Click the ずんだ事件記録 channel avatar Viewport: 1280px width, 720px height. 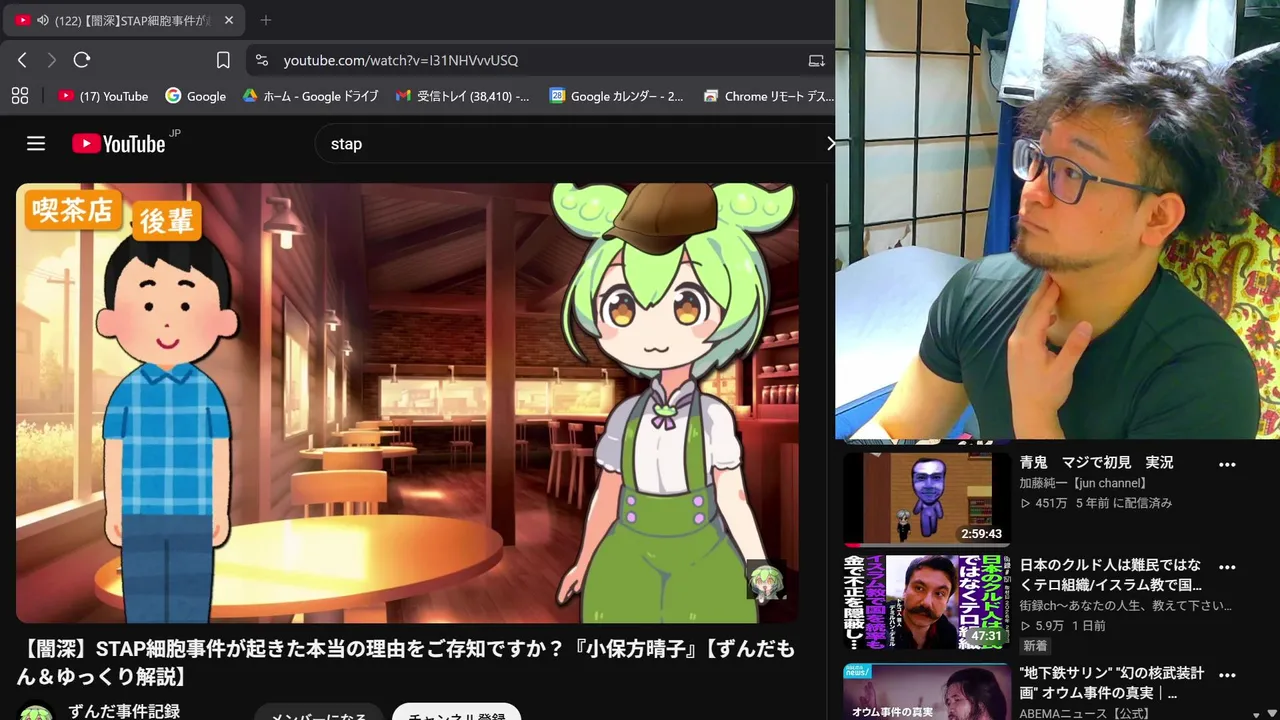point(36,713)
